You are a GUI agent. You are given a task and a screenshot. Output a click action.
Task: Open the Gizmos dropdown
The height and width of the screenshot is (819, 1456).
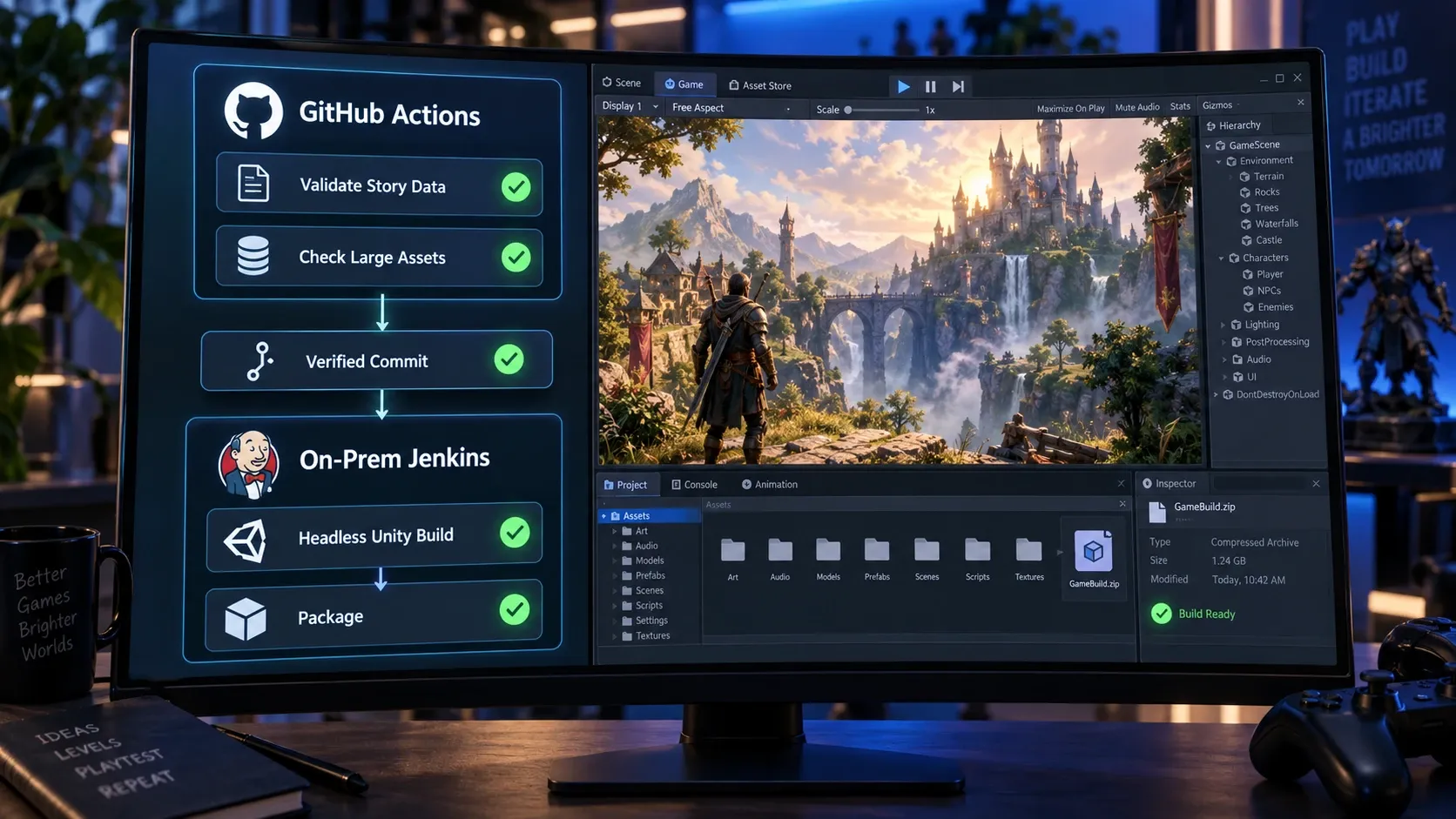coord(1221,105)
